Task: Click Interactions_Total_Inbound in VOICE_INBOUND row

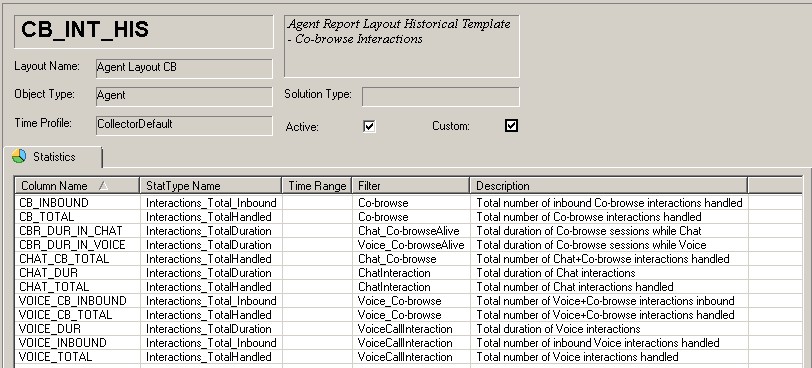Action: click(211, 343)
